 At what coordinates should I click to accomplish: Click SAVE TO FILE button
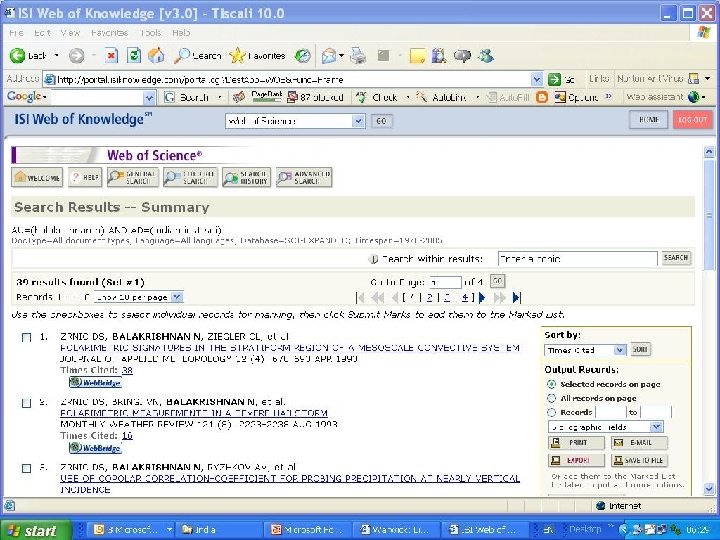639,460
